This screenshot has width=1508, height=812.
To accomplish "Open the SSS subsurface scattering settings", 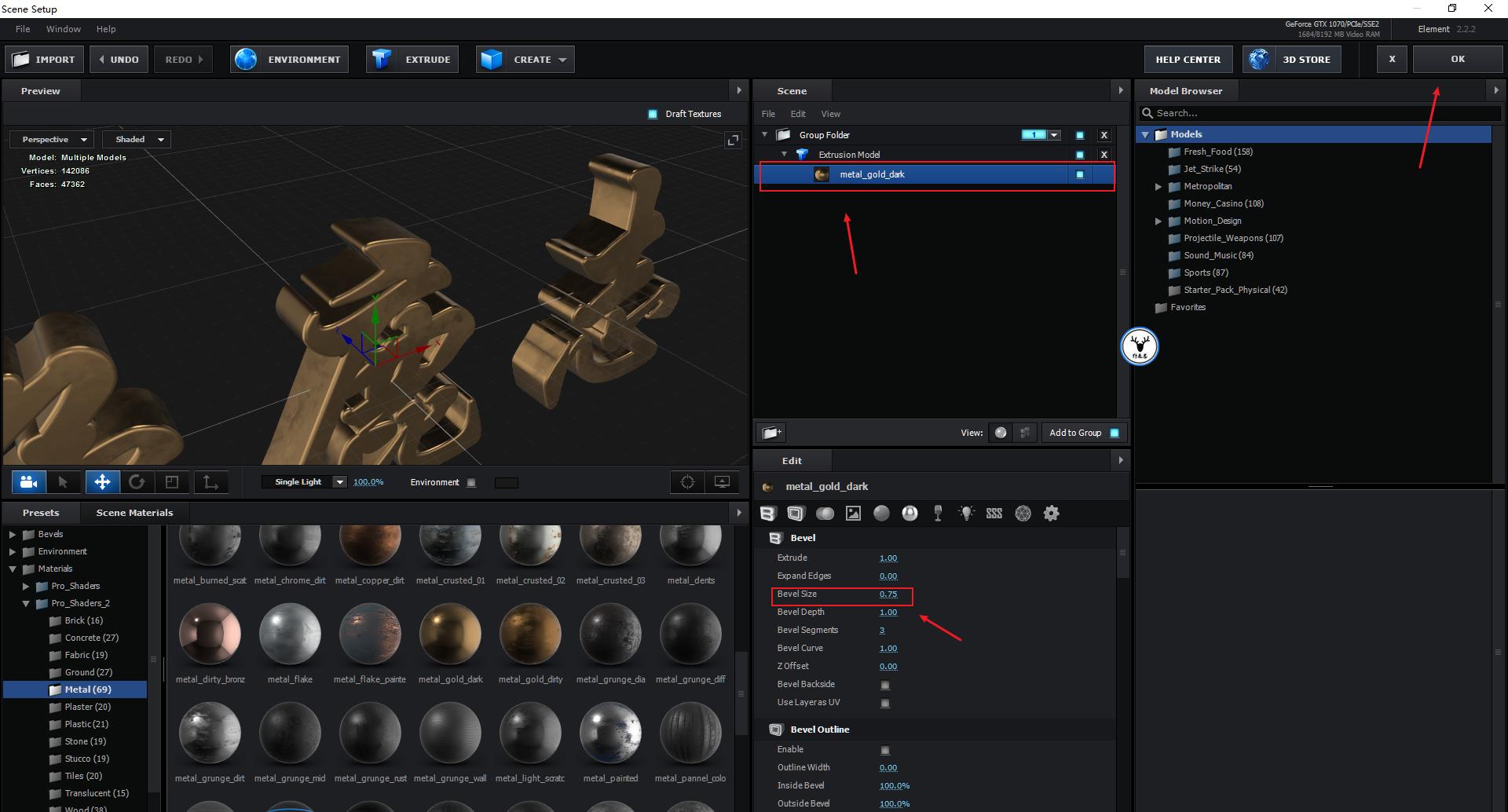I will 994,514.
